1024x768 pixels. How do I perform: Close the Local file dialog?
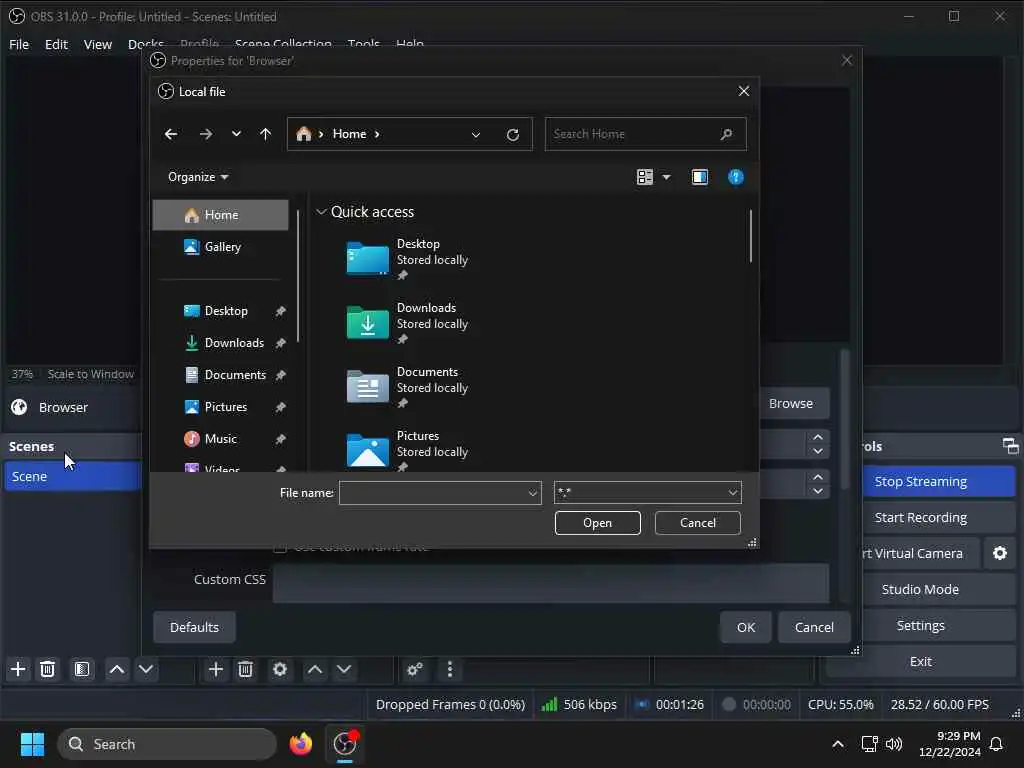tap(743, 91)
